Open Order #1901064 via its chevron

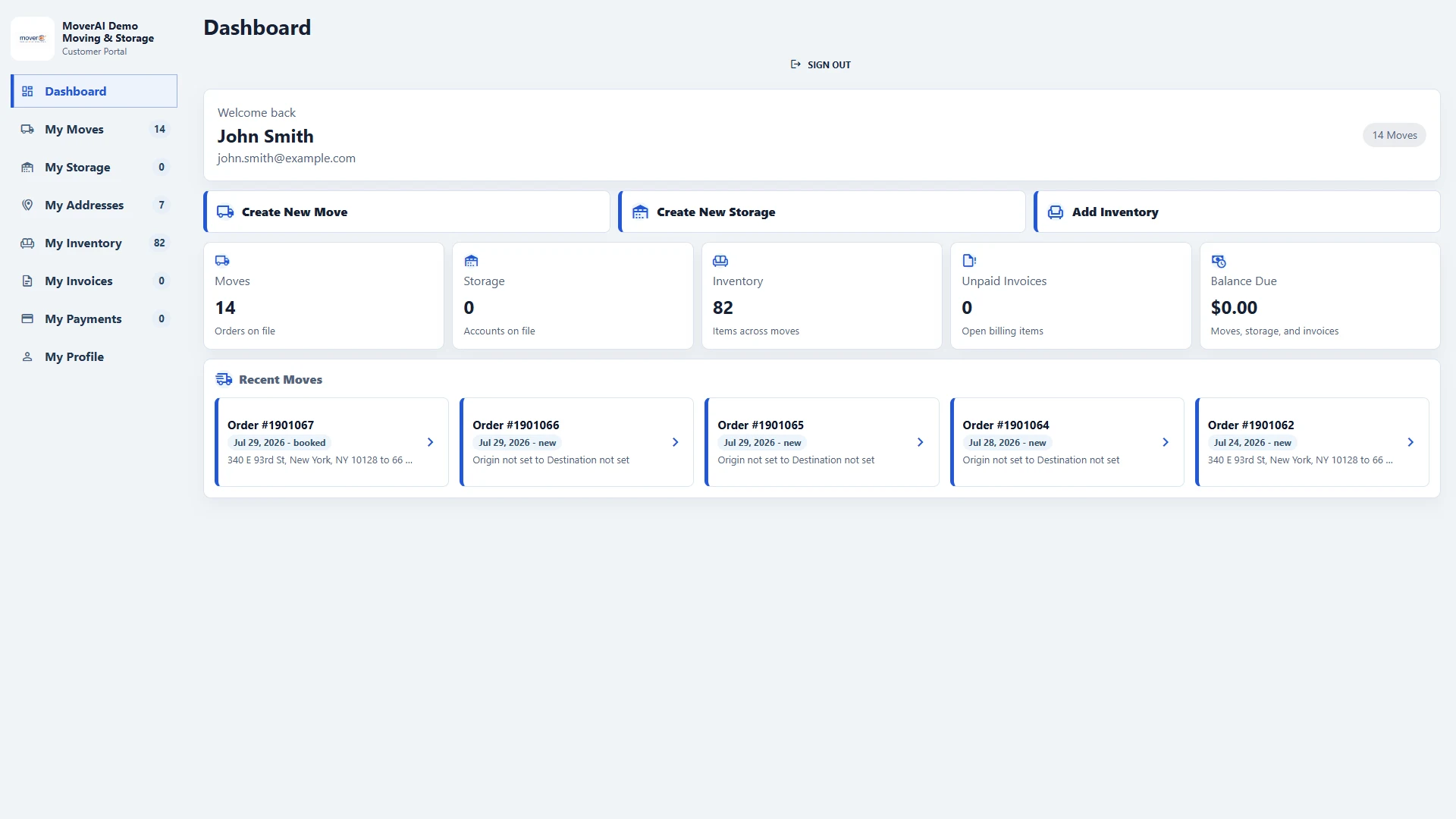pyautogui.click(x=1166, y=442)
